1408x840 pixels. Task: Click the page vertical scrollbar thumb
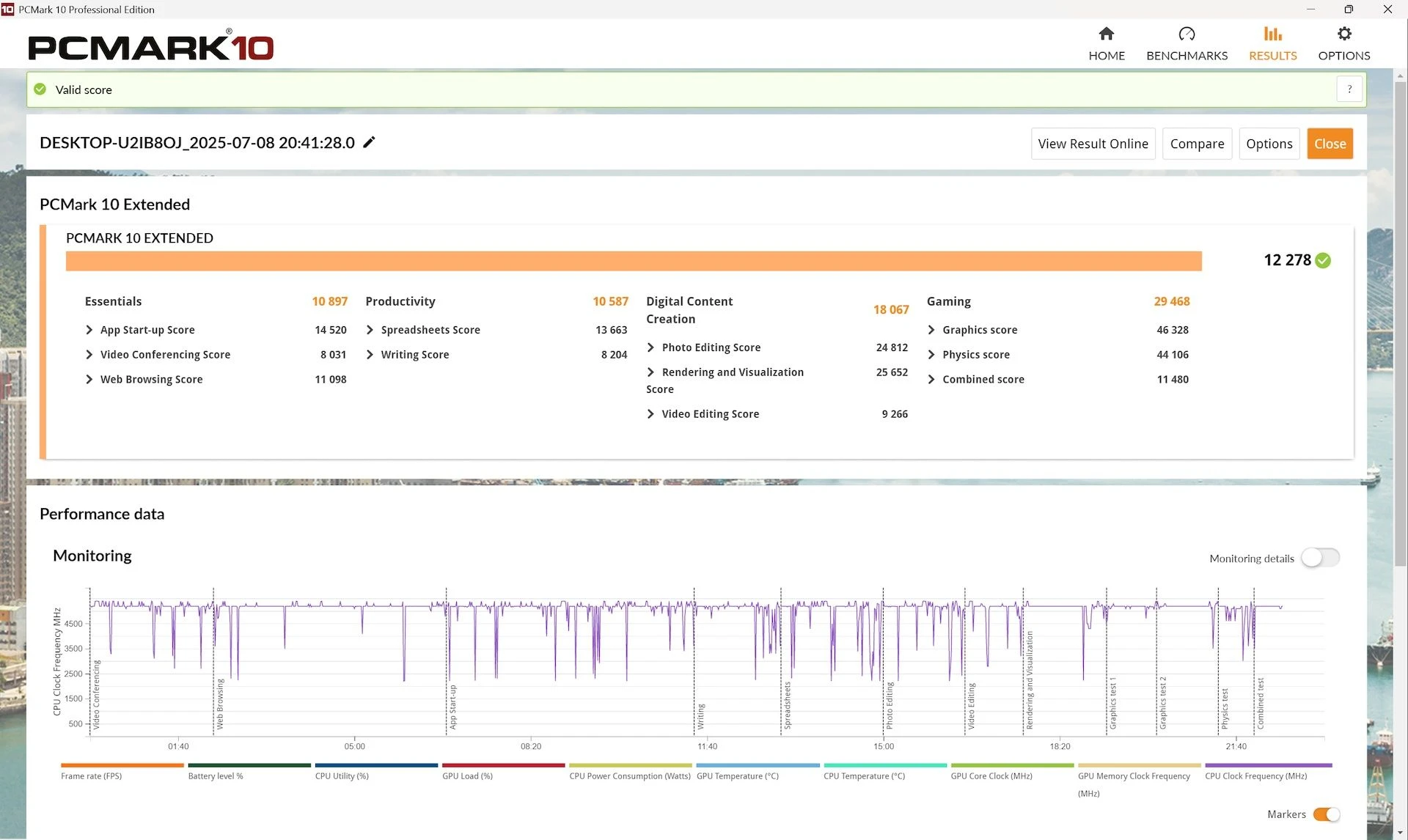click(x=1400, y=325)
